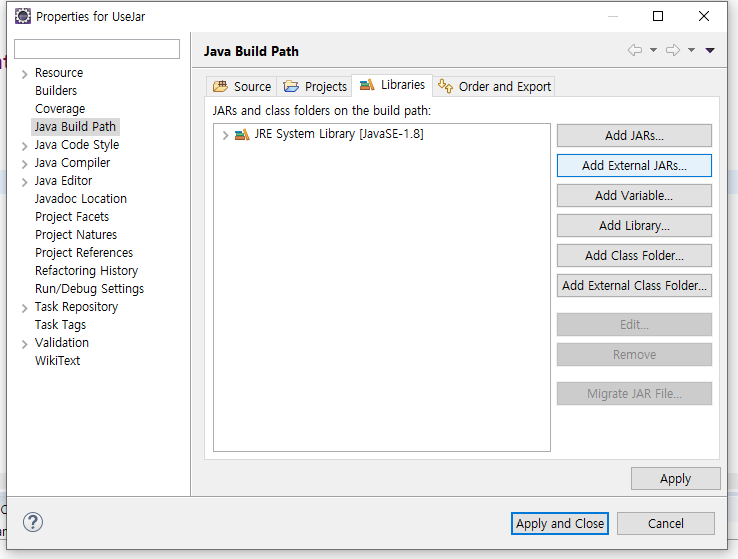Open Project References page

(84, 253)
